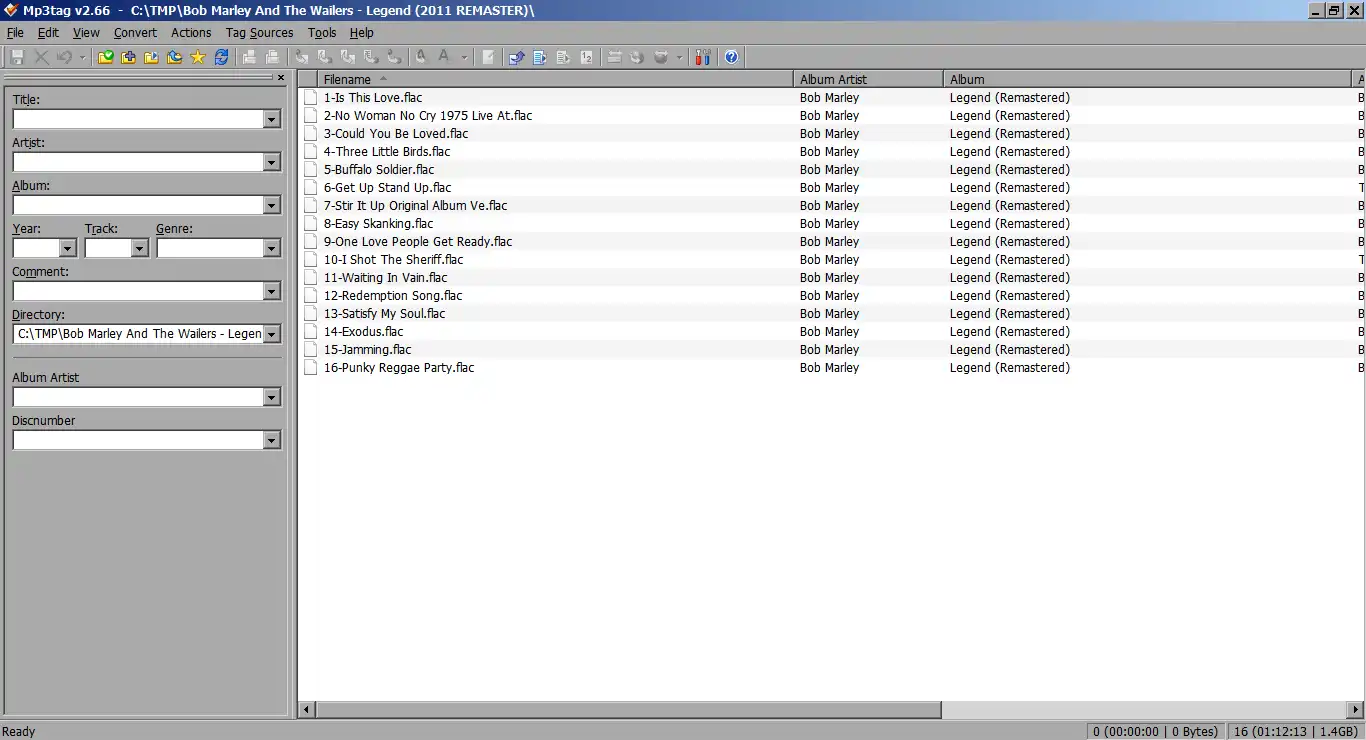Click the gold Favorites star icon
This screenshot has width=1366, height=740.
point(197,57)
